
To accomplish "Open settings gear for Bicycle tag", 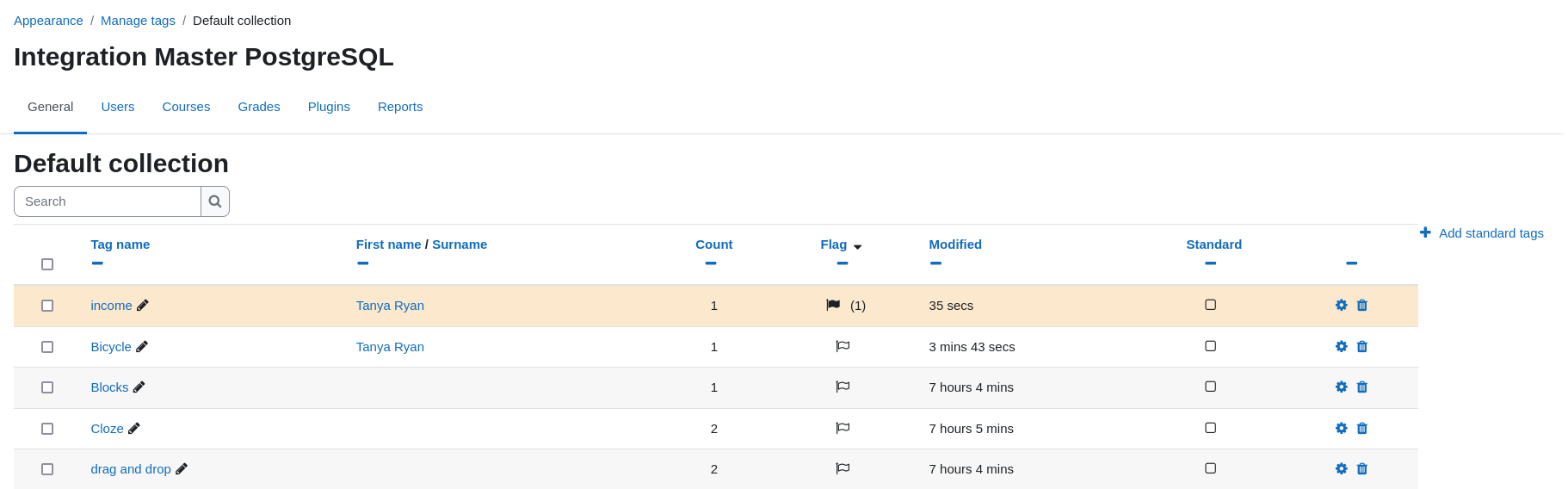I will click(1341, 346).
